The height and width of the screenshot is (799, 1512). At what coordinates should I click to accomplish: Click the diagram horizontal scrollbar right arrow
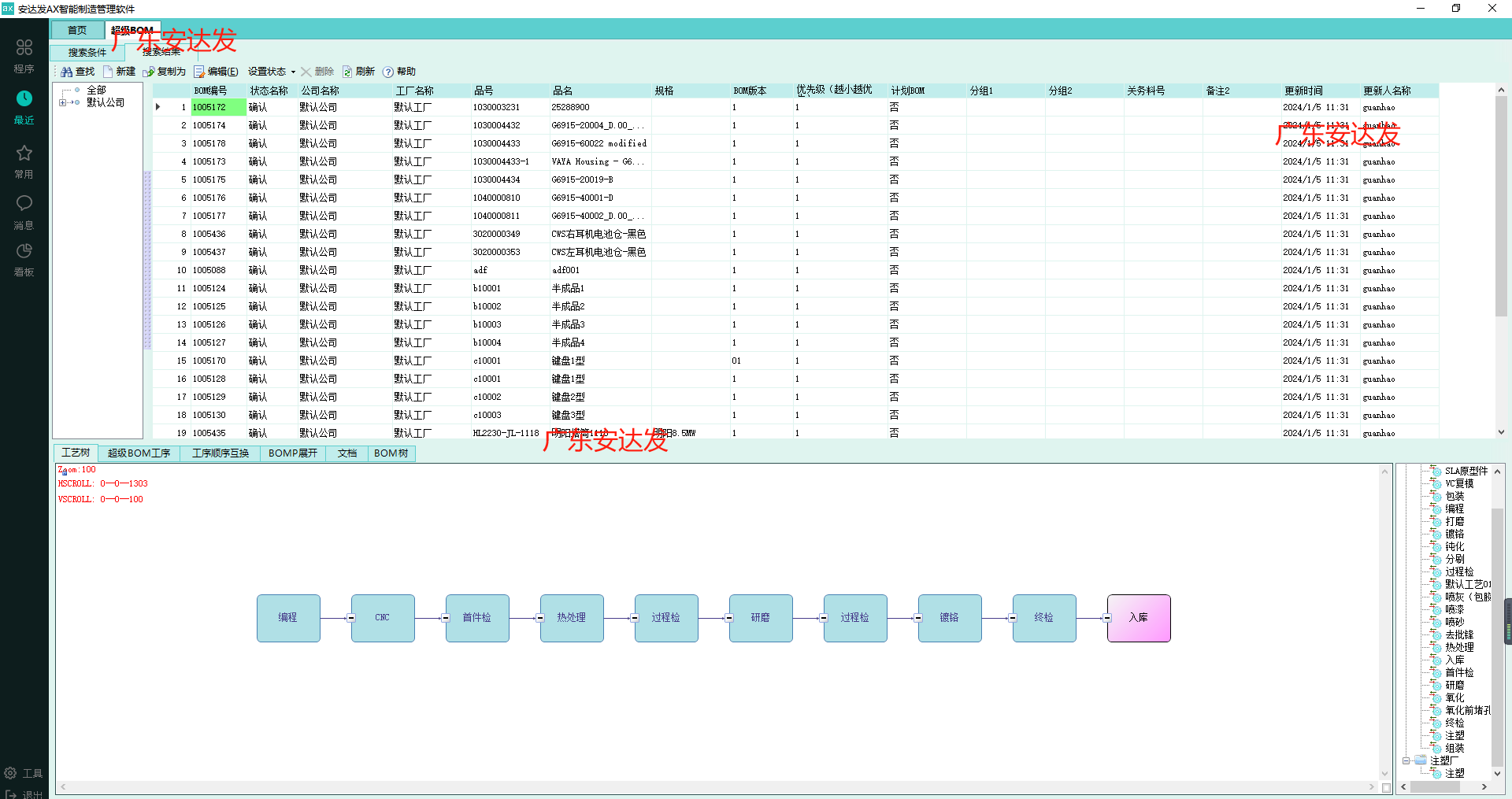(x=1372, y=787)
